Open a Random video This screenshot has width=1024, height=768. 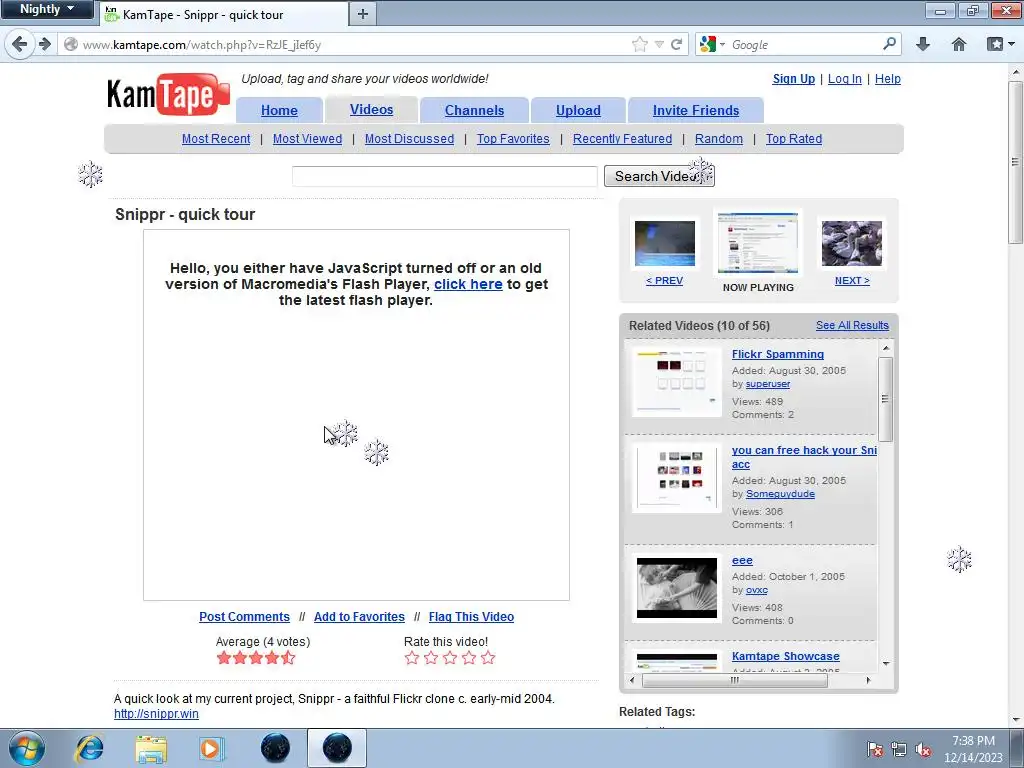pyautogui.click(x=718, y=138)
